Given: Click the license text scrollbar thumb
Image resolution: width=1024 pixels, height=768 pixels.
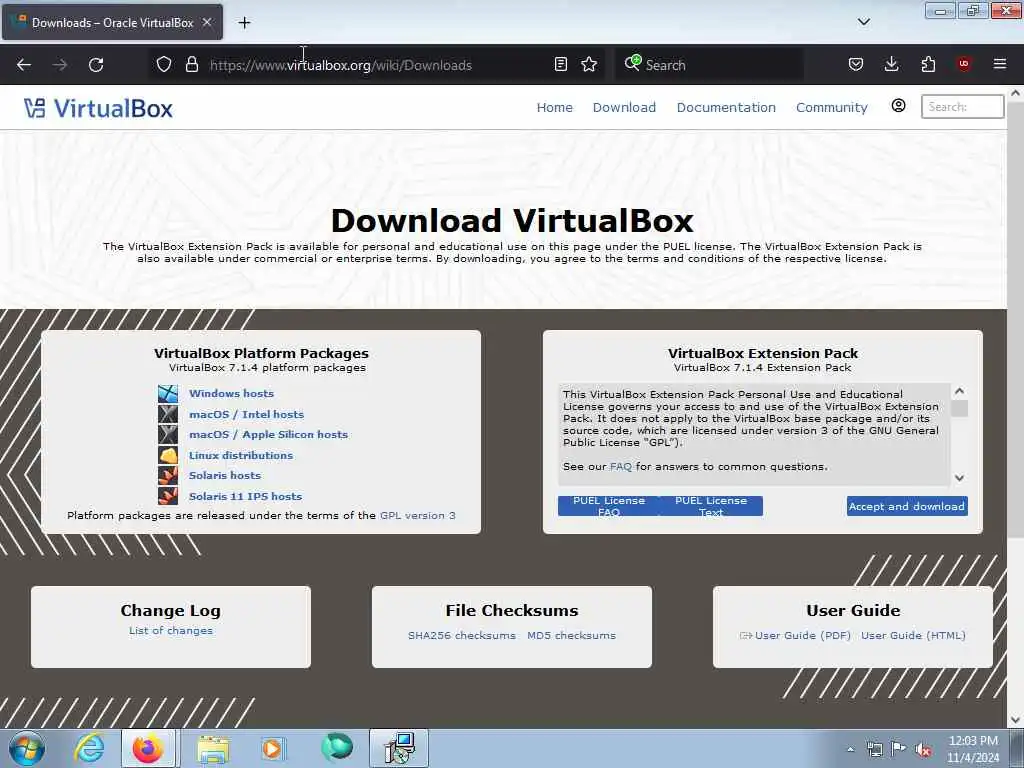Looking at the screenshot, I should pyautogui.click(x=959, y=409).
